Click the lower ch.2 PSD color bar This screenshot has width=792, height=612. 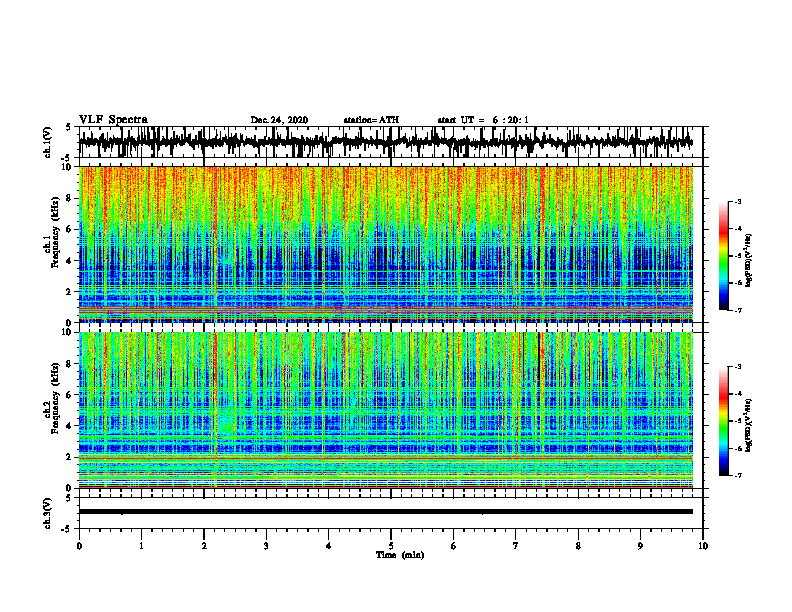tap(724, 421)
